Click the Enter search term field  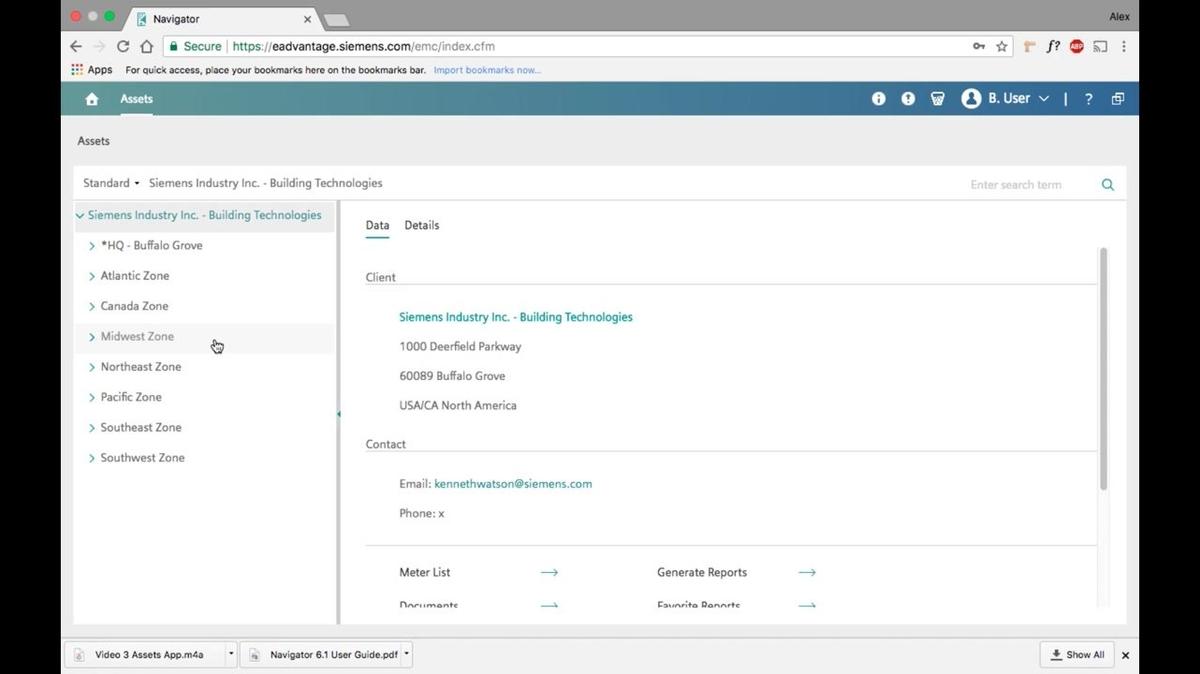click(x=1030, y=184)
